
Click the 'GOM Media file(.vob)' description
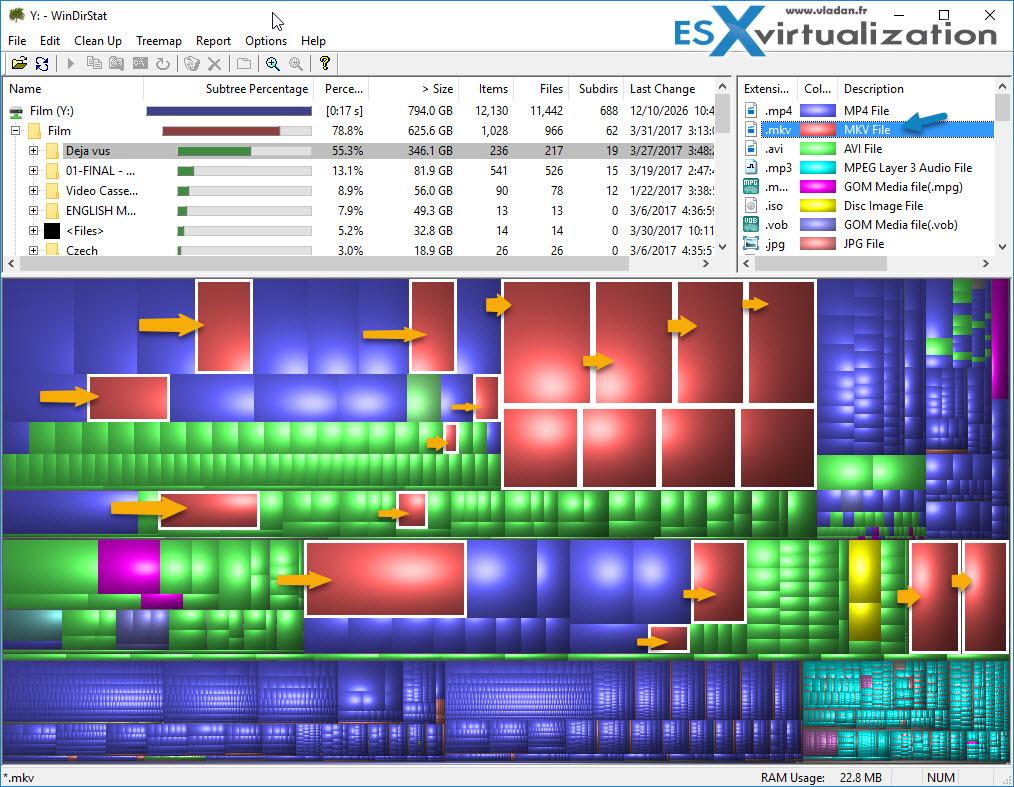[901, 224]
